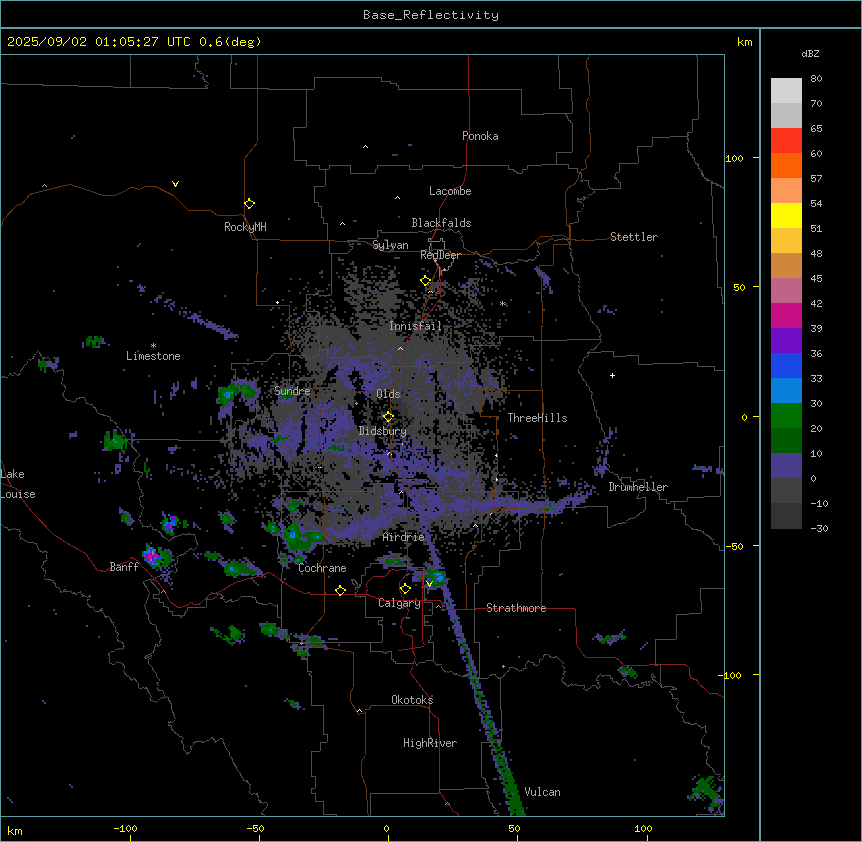
Task: Click the Lake Louise label at left edge
Action: (x=18, y=484)
